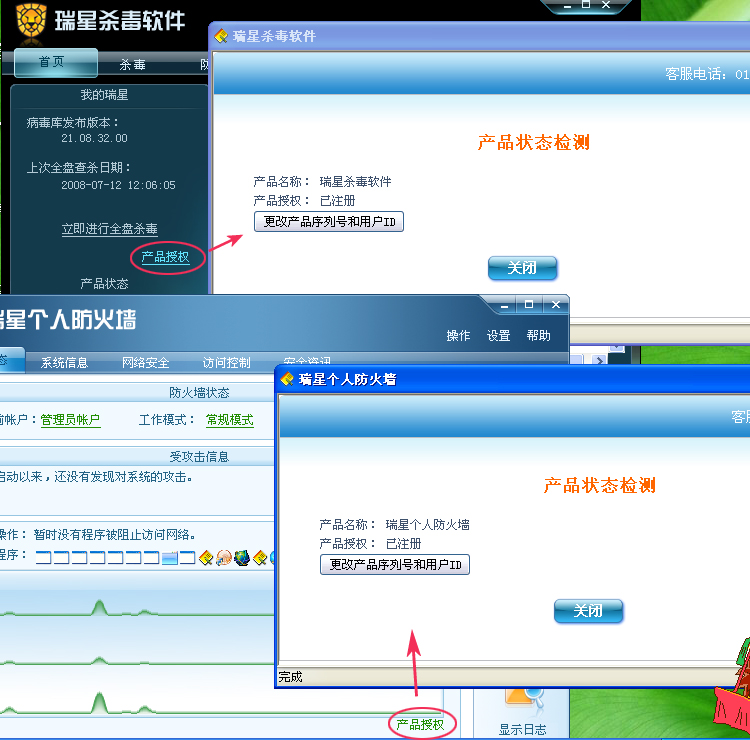Click 关闭 in the antivirus status dialog
Image resolution: width=750 pixels, height=740 pixels.
point(522,268)
